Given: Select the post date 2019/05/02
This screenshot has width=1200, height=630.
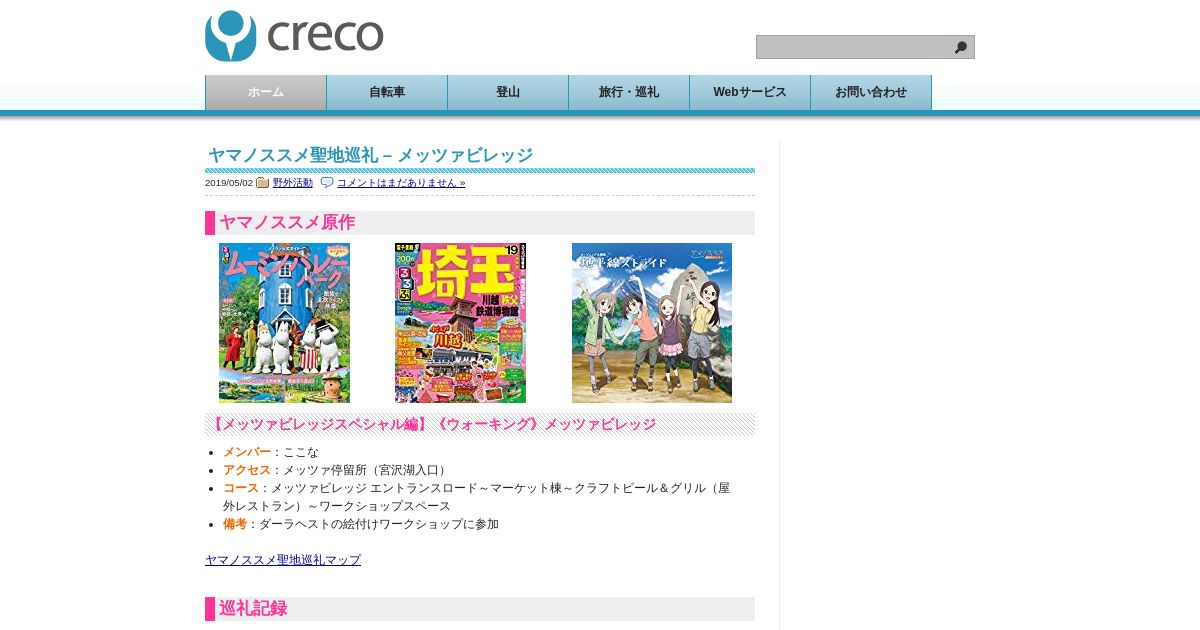Looking at the screenshot, I should pos(229,183).
